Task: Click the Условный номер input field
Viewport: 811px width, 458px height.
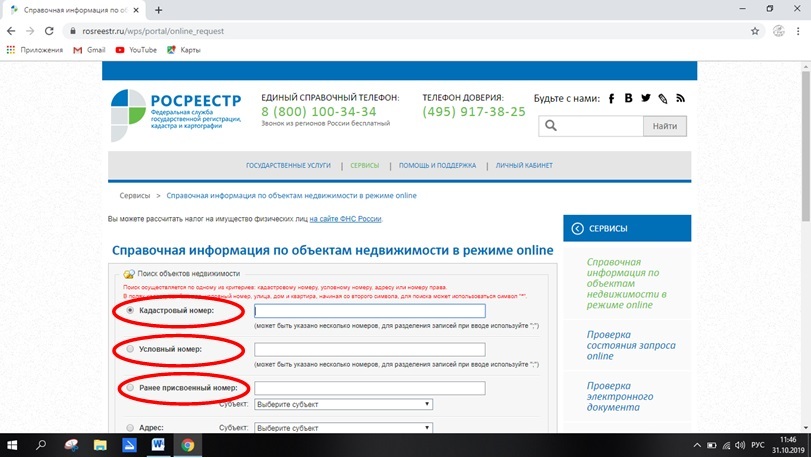Action: [x=370, y=349]
